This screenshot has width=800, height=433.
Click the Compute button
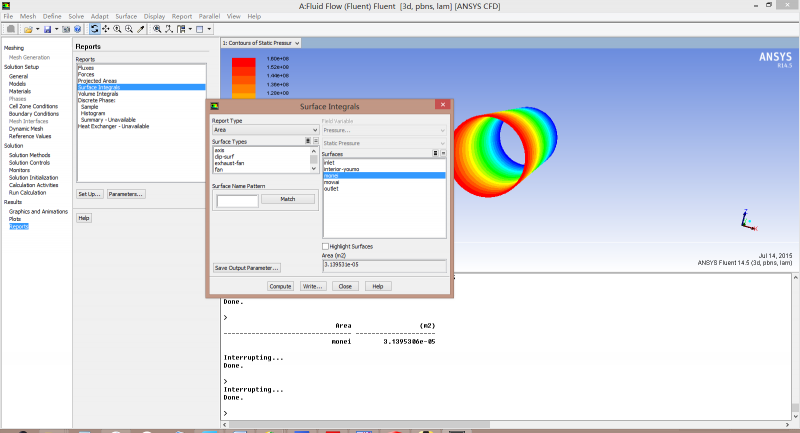(280, 286)
